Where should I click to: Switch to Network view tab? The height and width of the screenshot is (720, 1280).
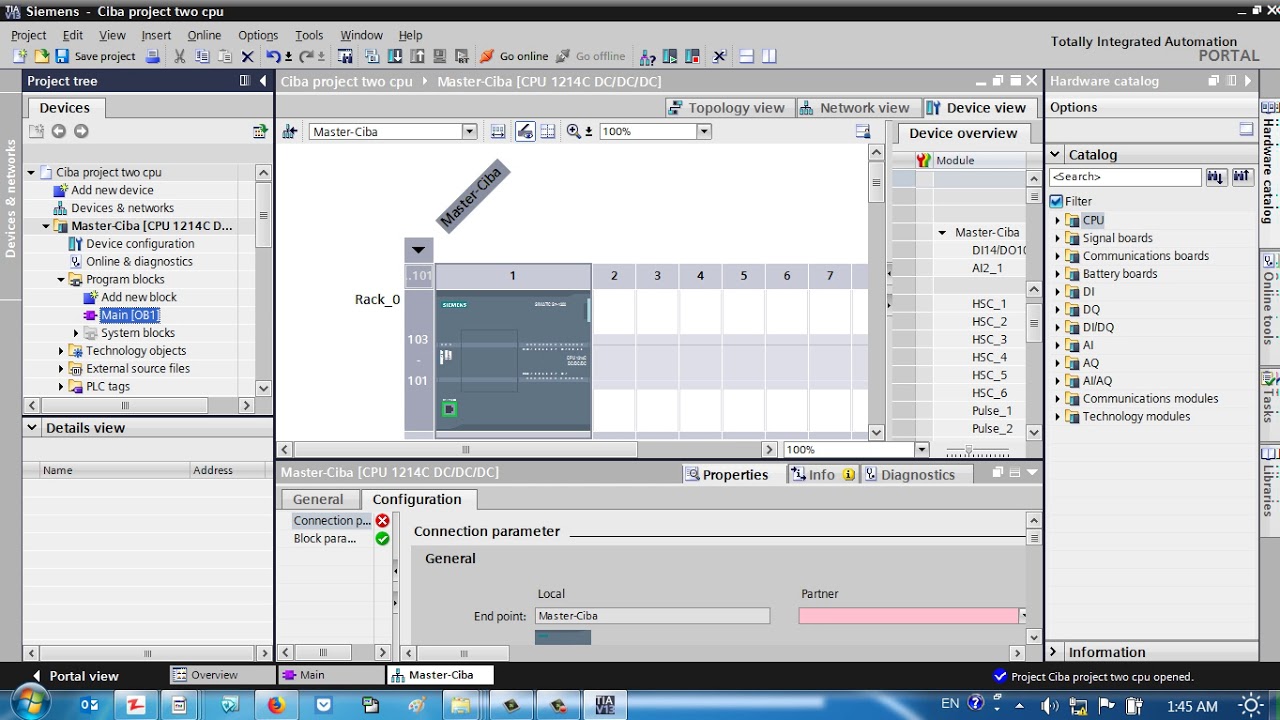coord(855,108)
